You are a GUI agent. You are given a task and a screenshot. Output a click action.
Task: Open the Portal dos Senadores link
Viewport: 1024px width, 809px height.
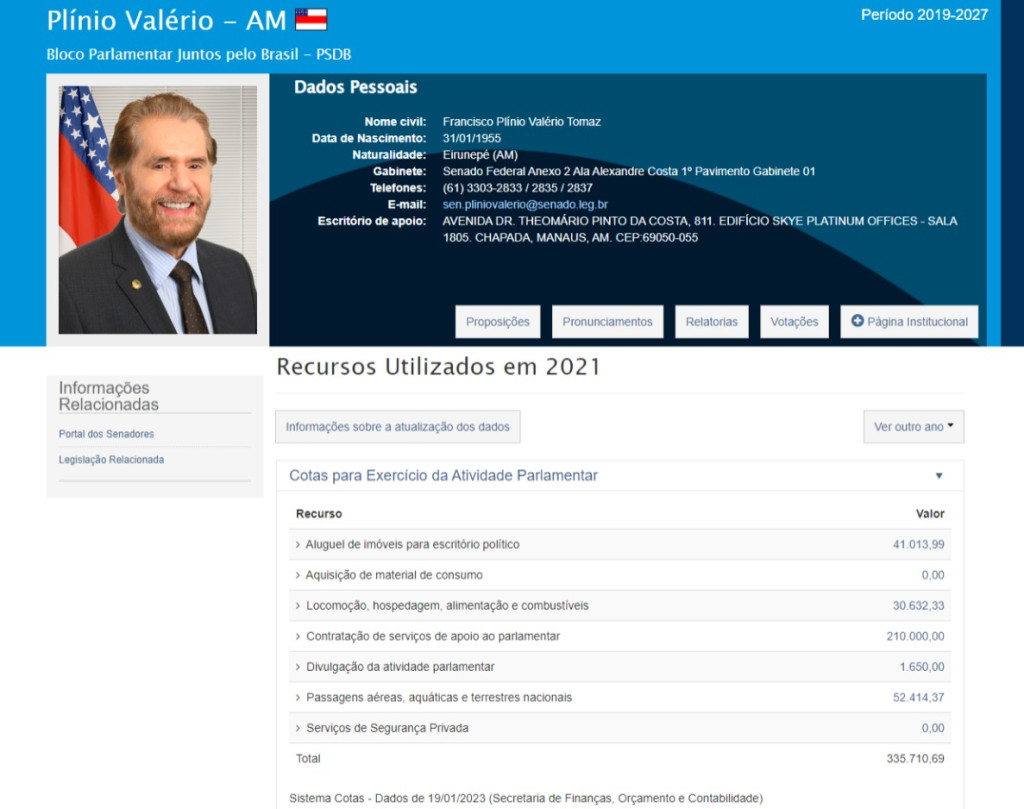point(106,434)
